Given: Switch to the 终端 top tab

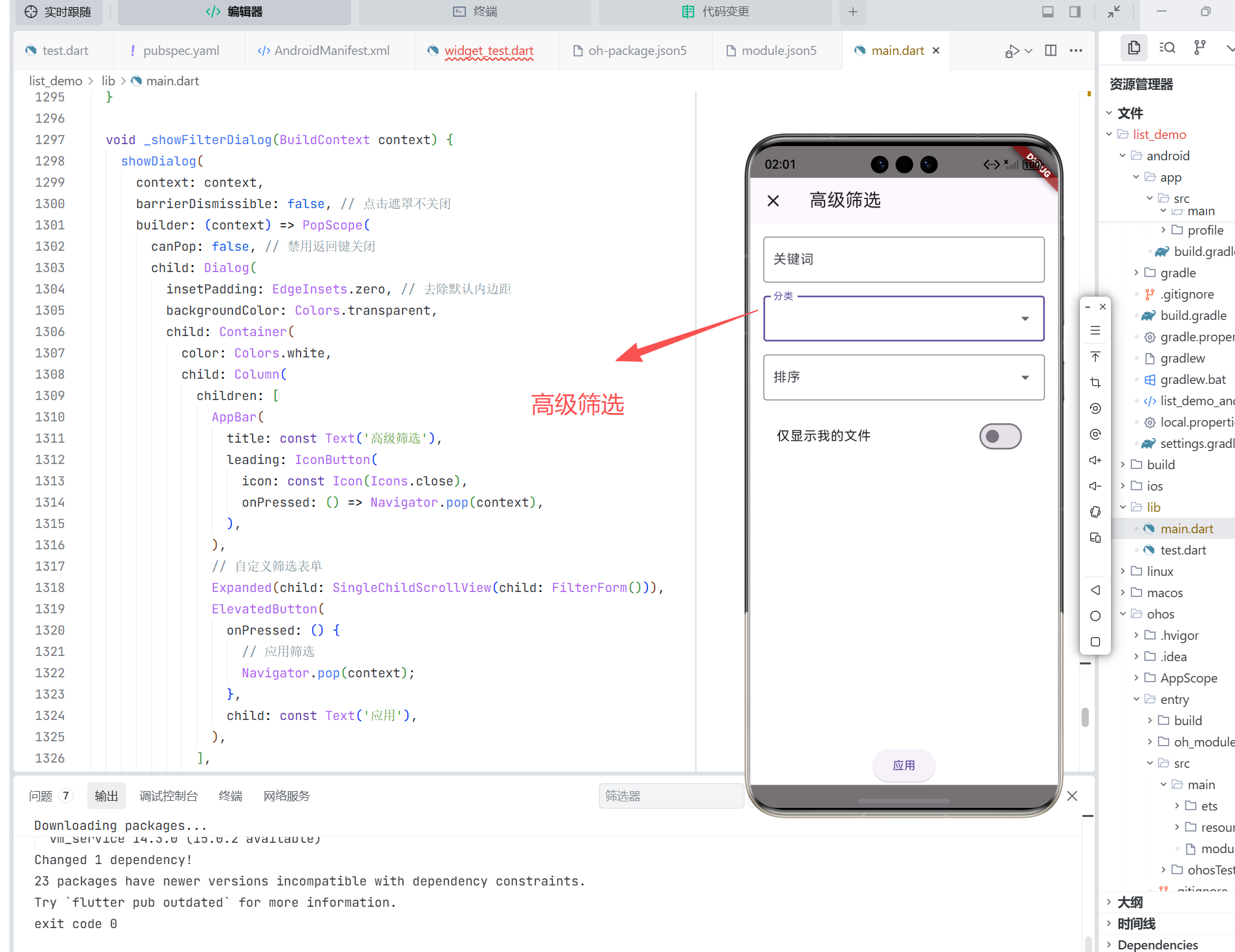Looking at the screenshot, I should click(x=475, y=12).
